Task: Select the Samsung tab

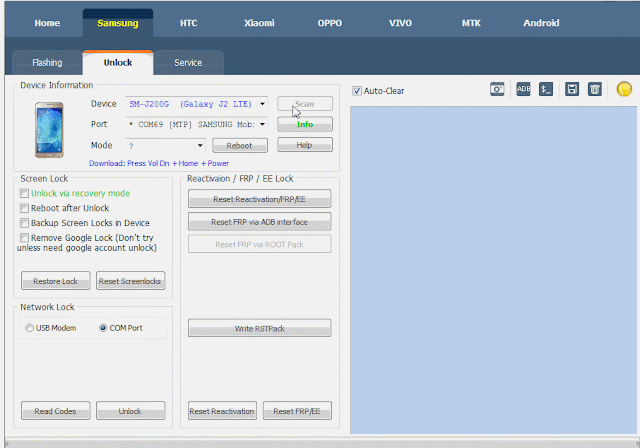Action: (118, 23)
